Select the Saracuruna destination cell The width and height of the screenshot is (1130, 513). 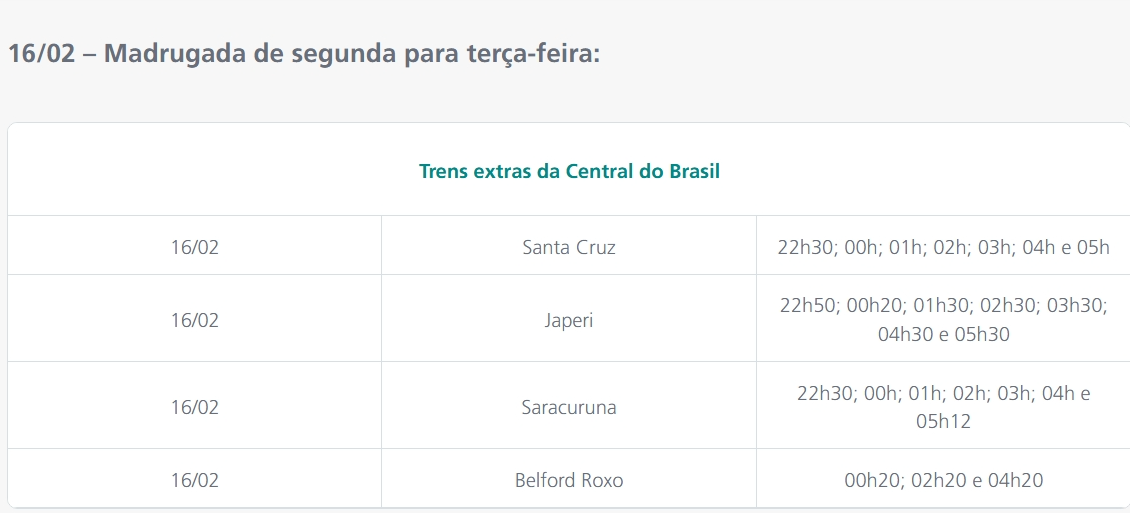point(569,407)
